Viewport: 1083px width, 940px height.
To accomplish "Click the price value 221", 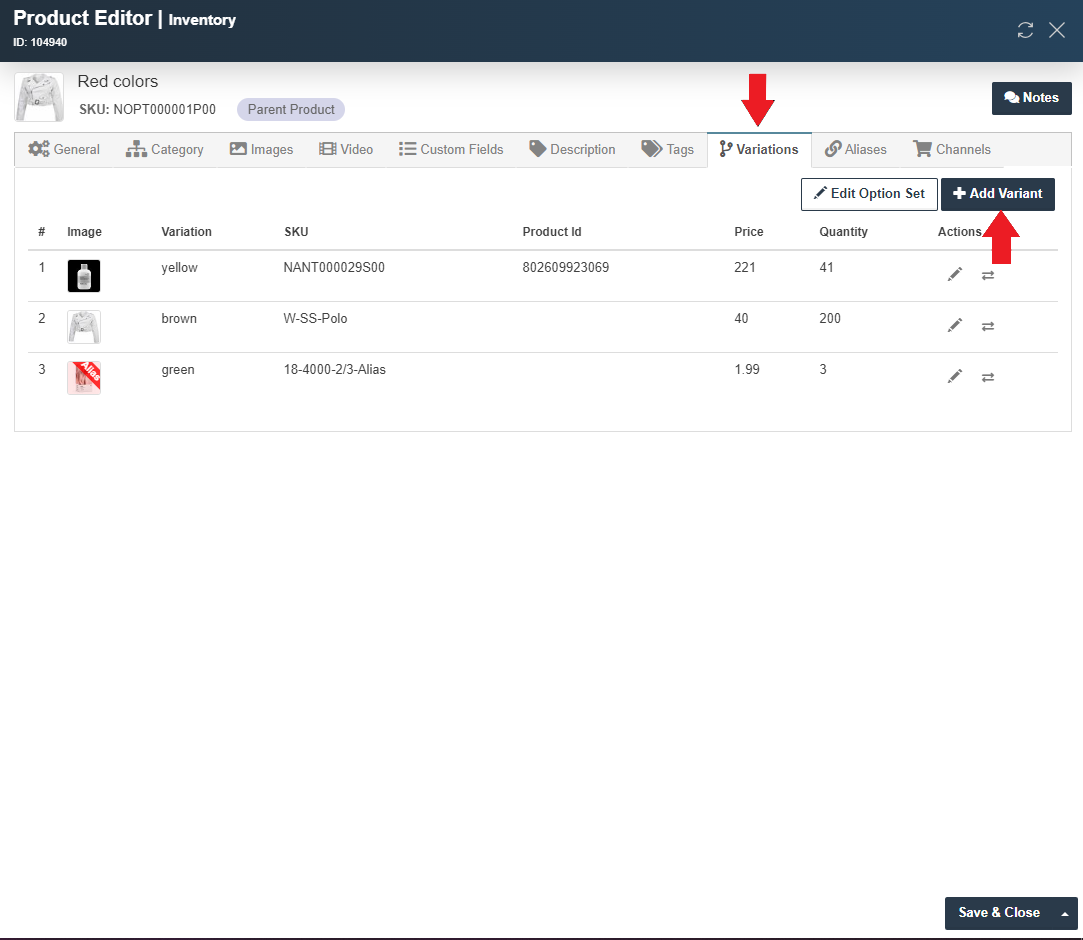I will pyautogui.click(x=745, y=268).
